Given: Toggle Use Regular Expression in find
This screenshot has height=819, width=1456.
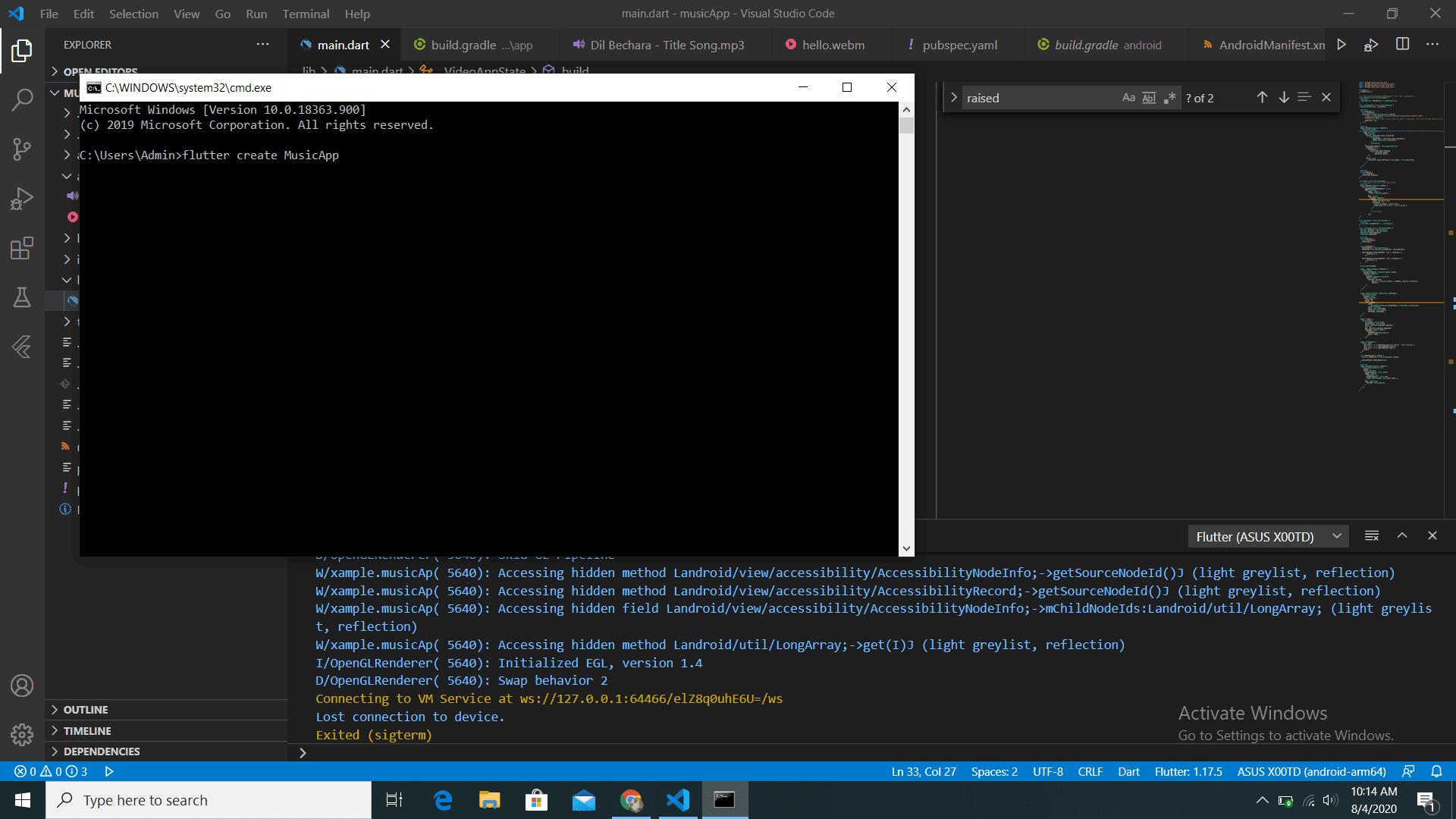Looking at the screenshot, I should [1169, 98].
